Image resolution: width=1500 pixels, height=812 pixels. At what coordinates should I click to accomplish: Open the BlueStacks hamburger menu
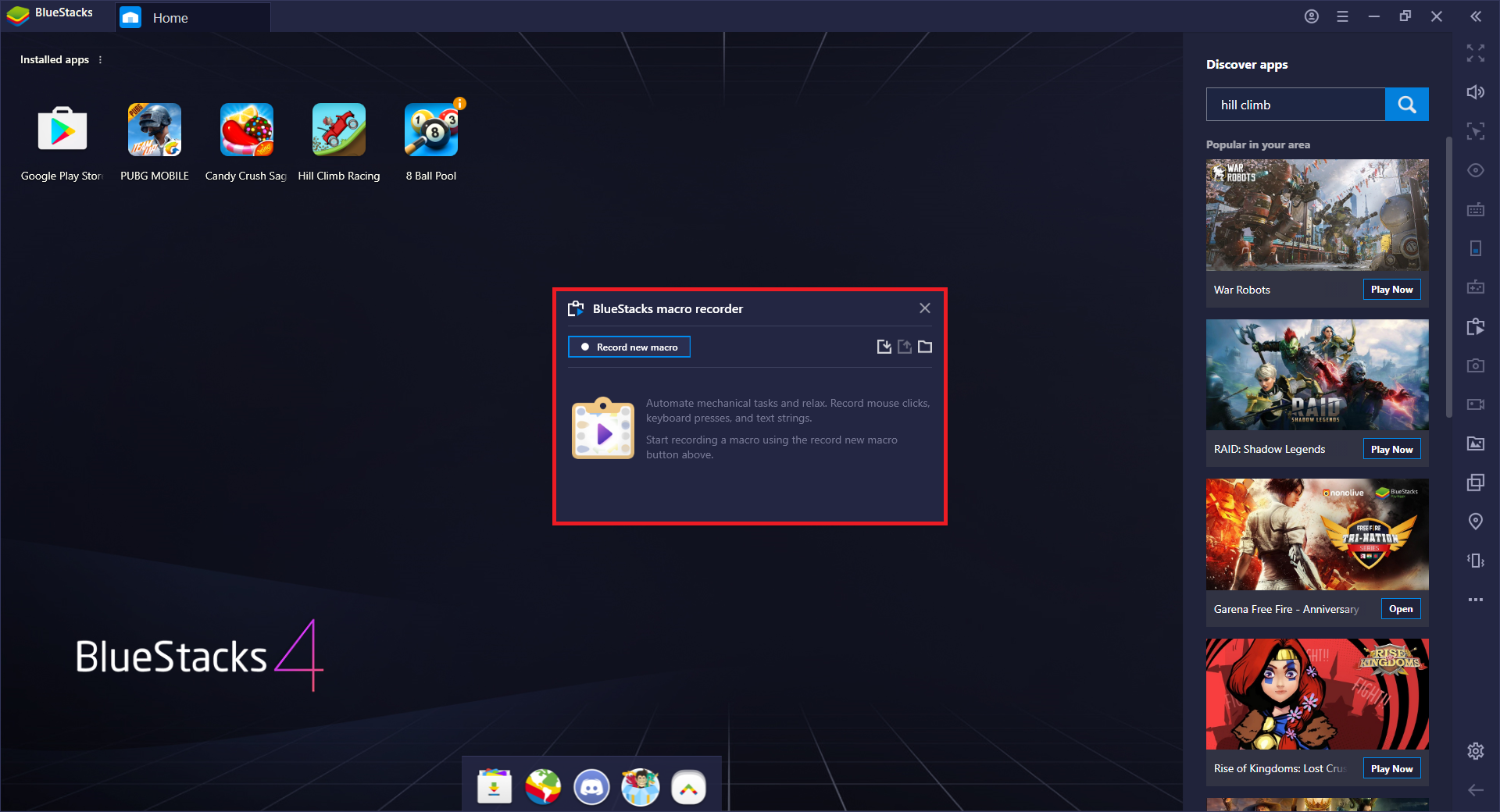pos(1343,16)
